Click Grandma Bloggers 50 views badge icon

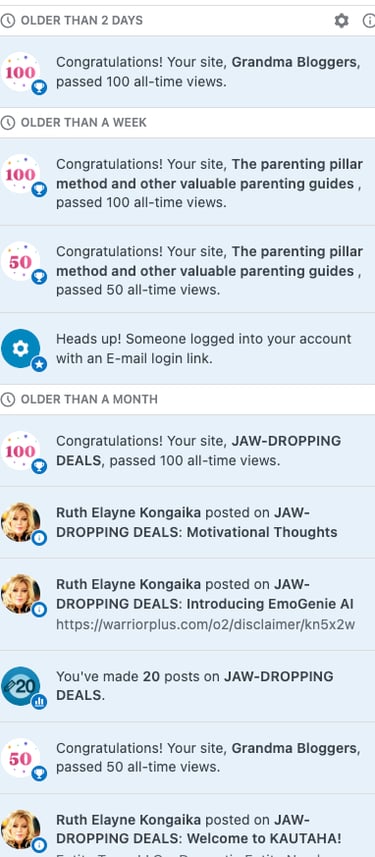[21, 758]
